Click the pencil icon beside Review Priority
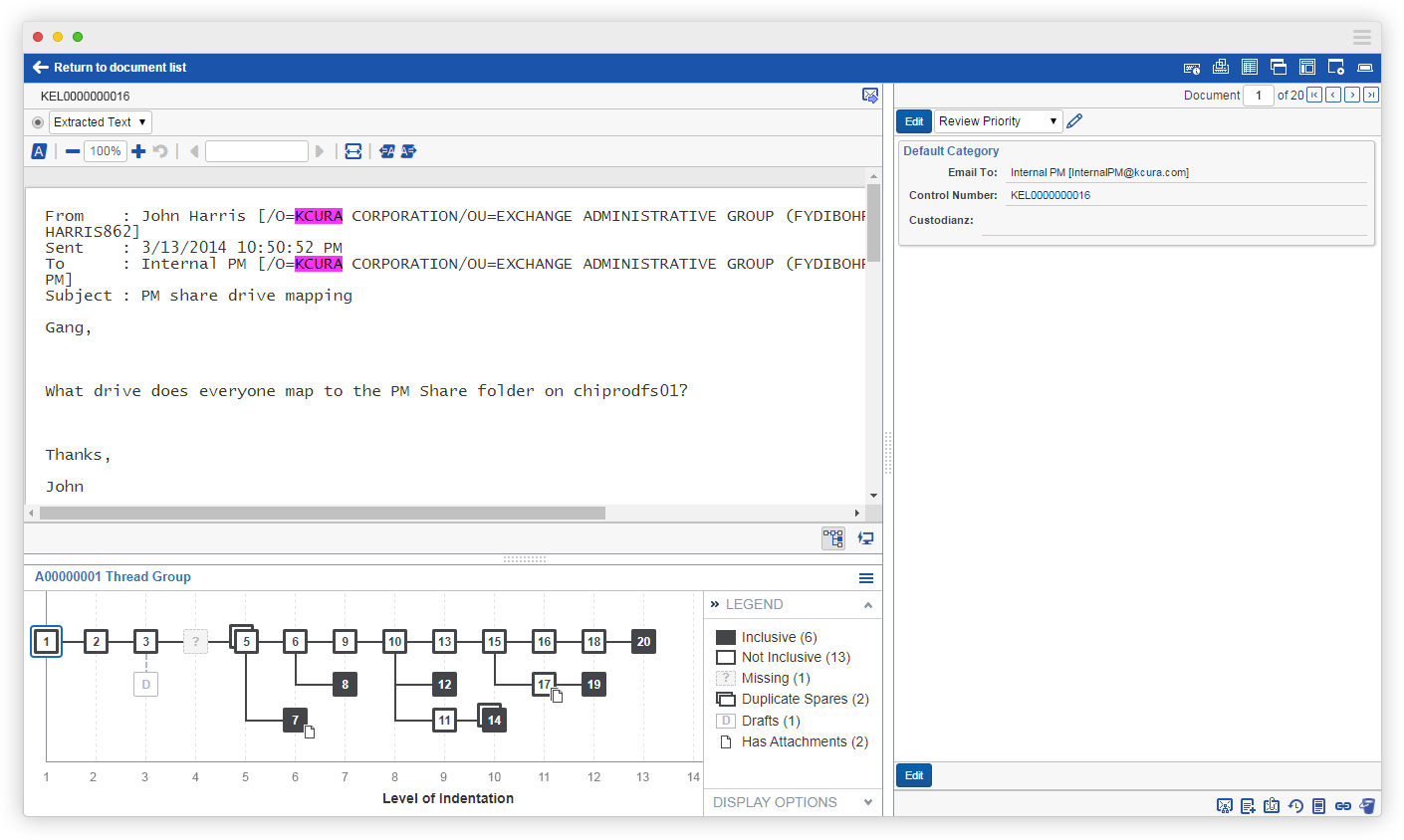The width and height of the screenshot is (1404, 840). tap(1074, 121)
